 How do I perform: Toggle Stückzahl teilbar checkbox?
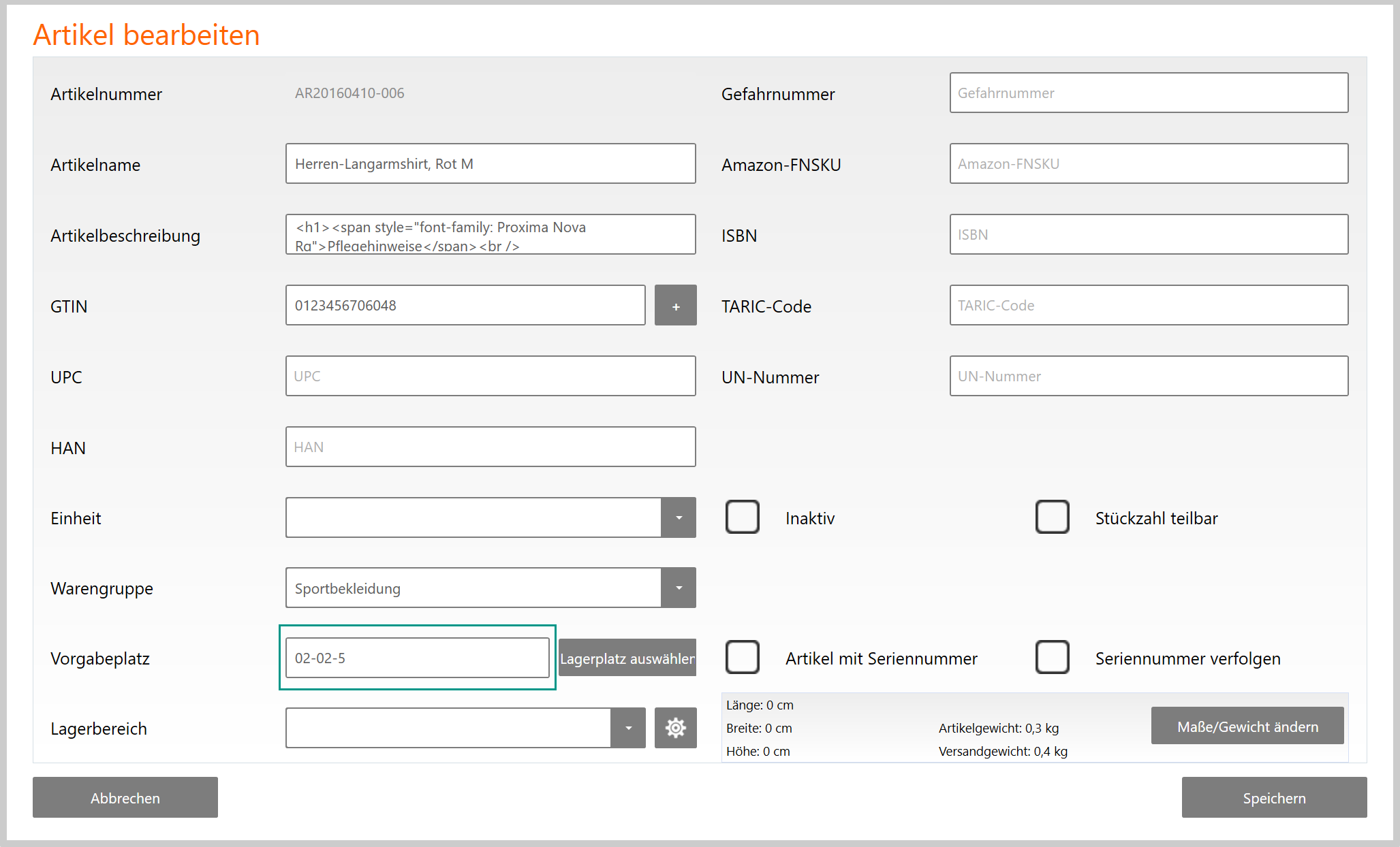pos(1052,517)
